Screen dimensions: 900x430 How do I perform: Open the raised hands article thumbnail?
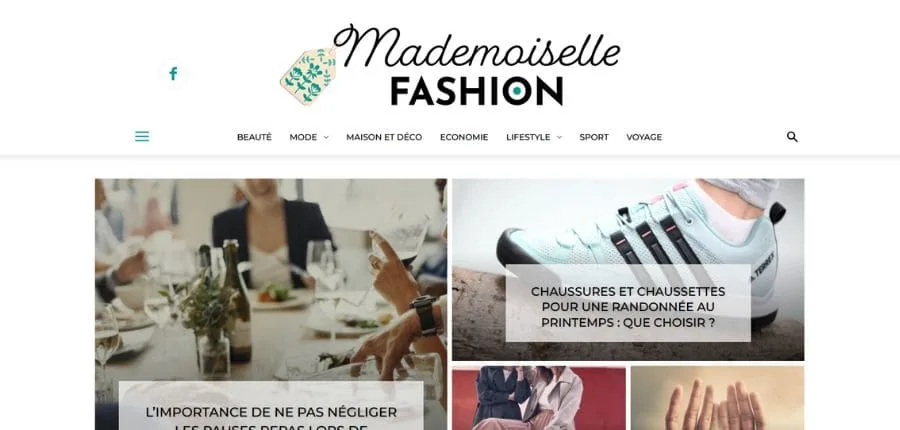(717, 398)
